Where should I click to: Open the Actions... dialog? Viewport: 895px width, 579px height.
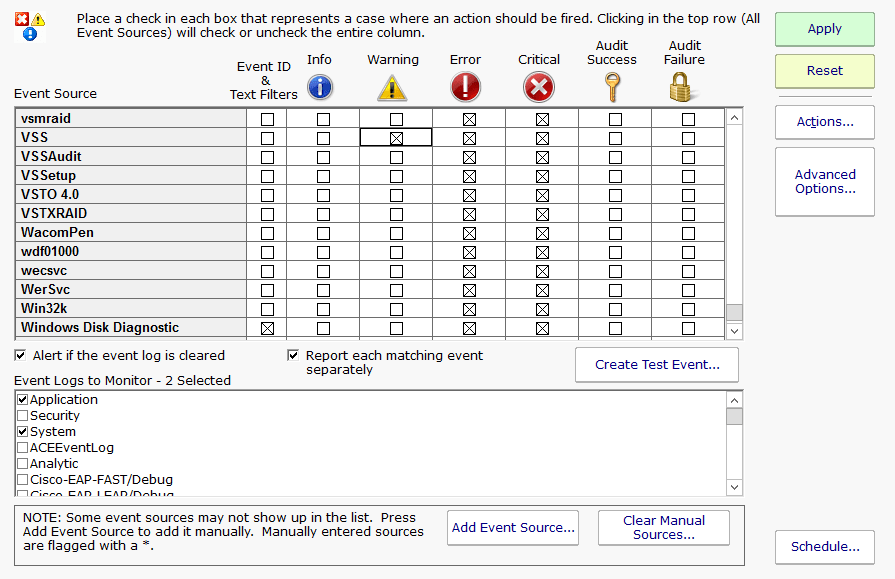click(824, 122)
